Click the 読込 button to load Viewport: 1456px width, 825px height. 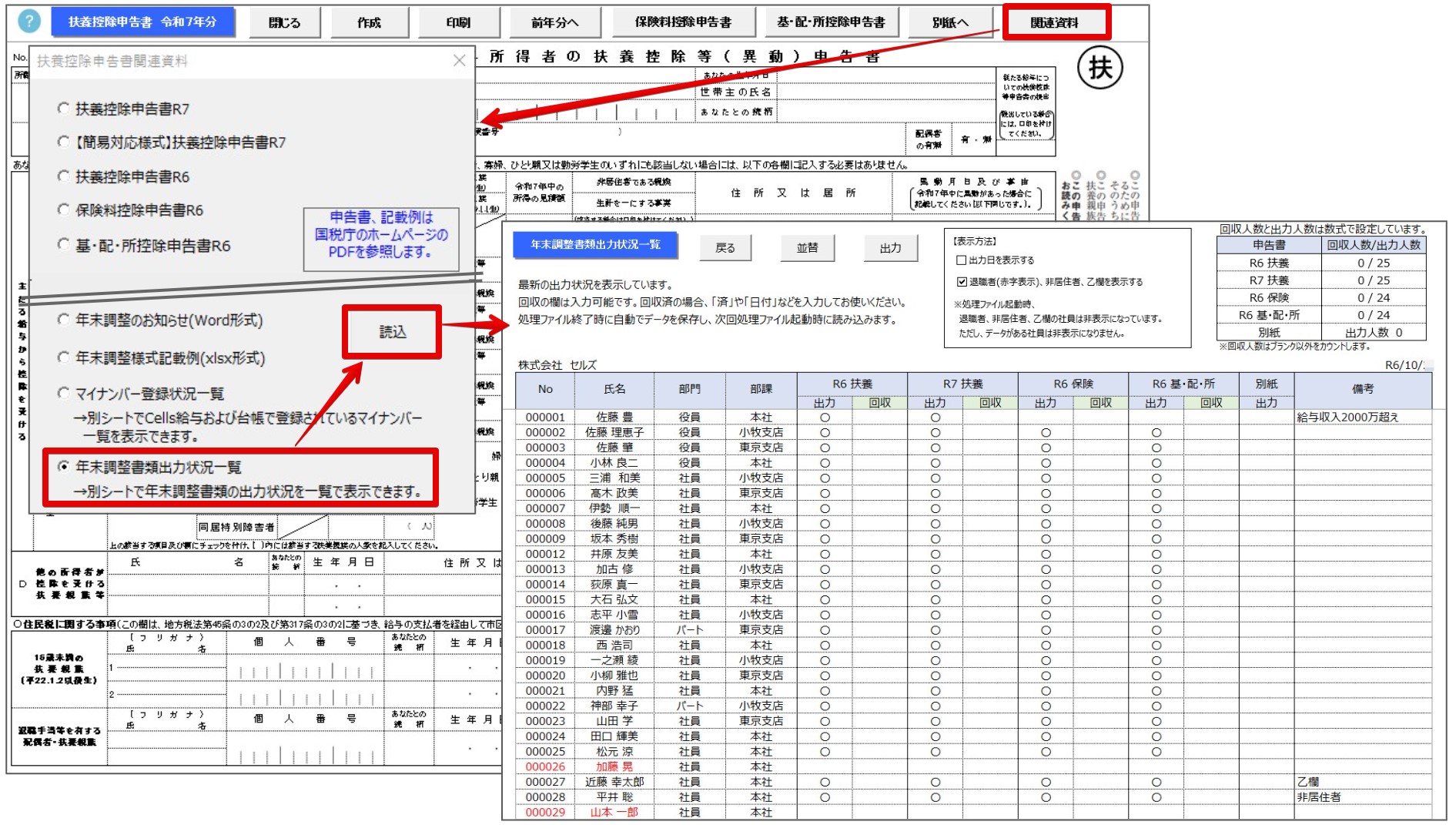coord(391,332)
